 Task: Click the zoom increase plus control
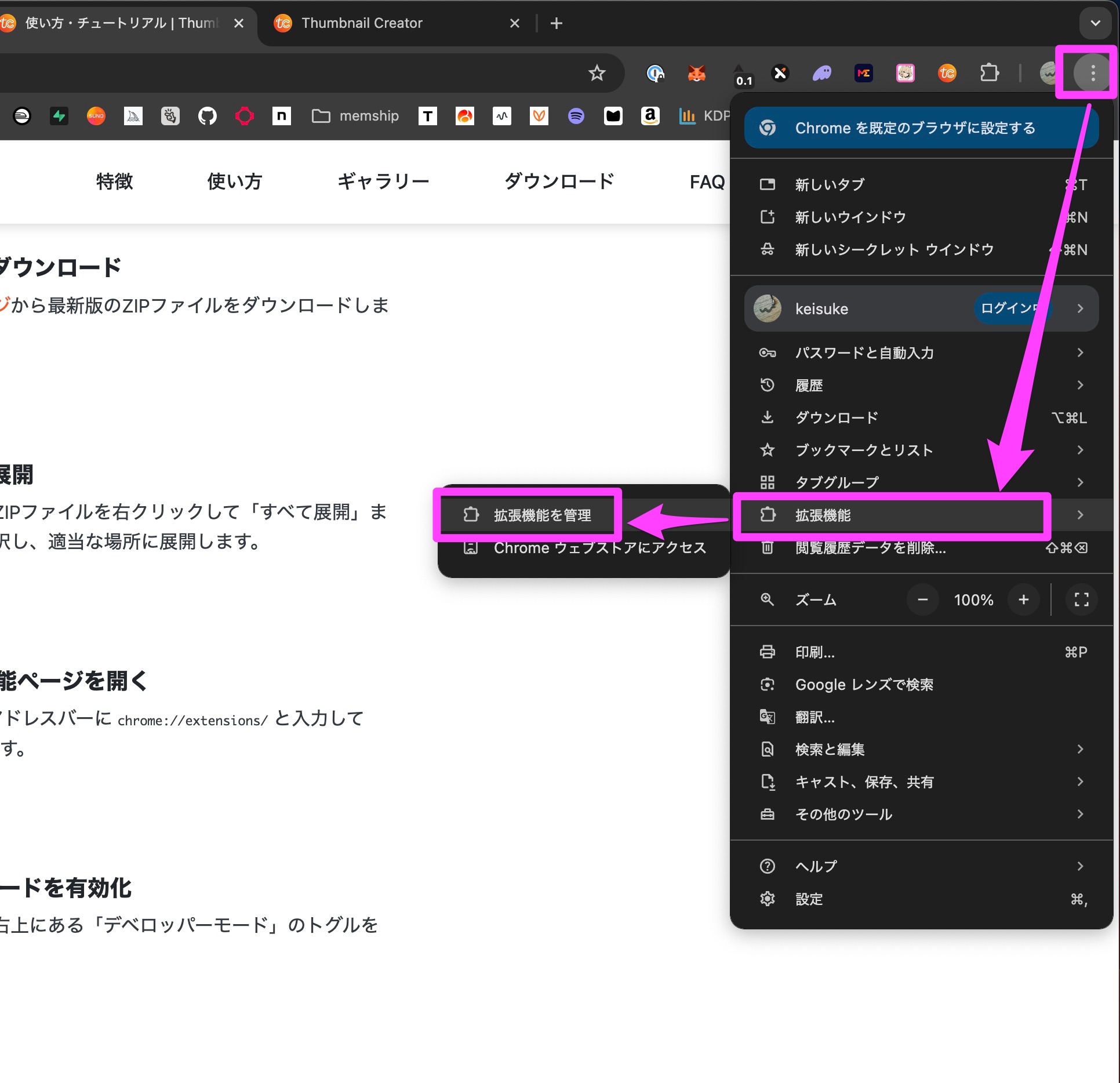pos(1024,600)
